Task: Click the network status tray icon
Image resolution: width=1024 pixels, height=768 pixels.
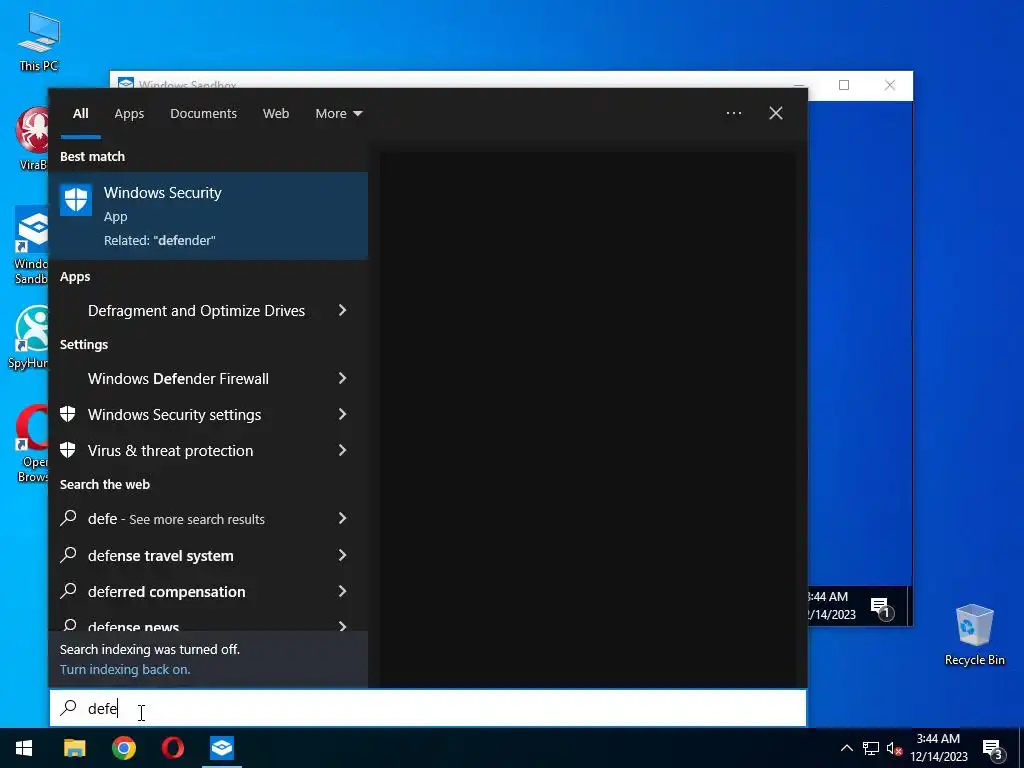Action: (871, 748)
